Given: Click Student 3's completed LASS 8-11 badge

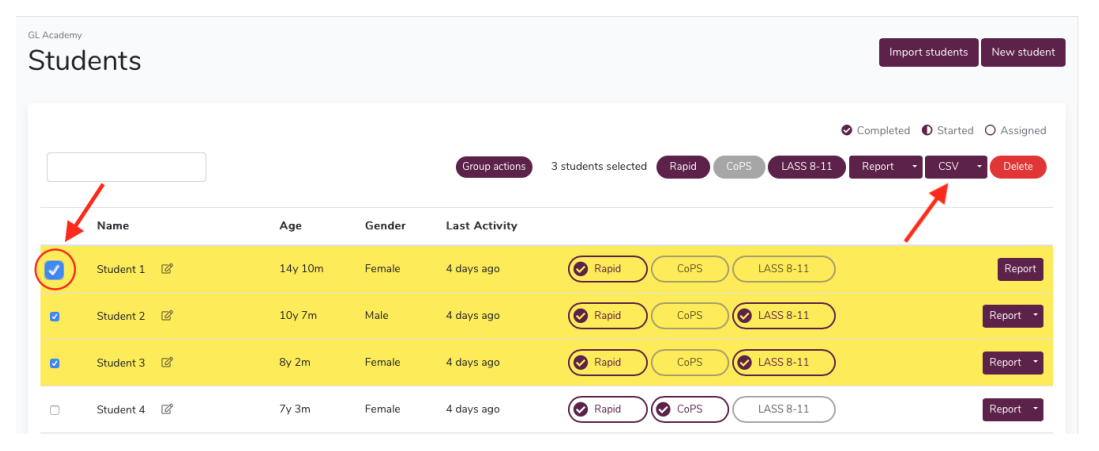Looking at the screenshot, I should (783, 363).
